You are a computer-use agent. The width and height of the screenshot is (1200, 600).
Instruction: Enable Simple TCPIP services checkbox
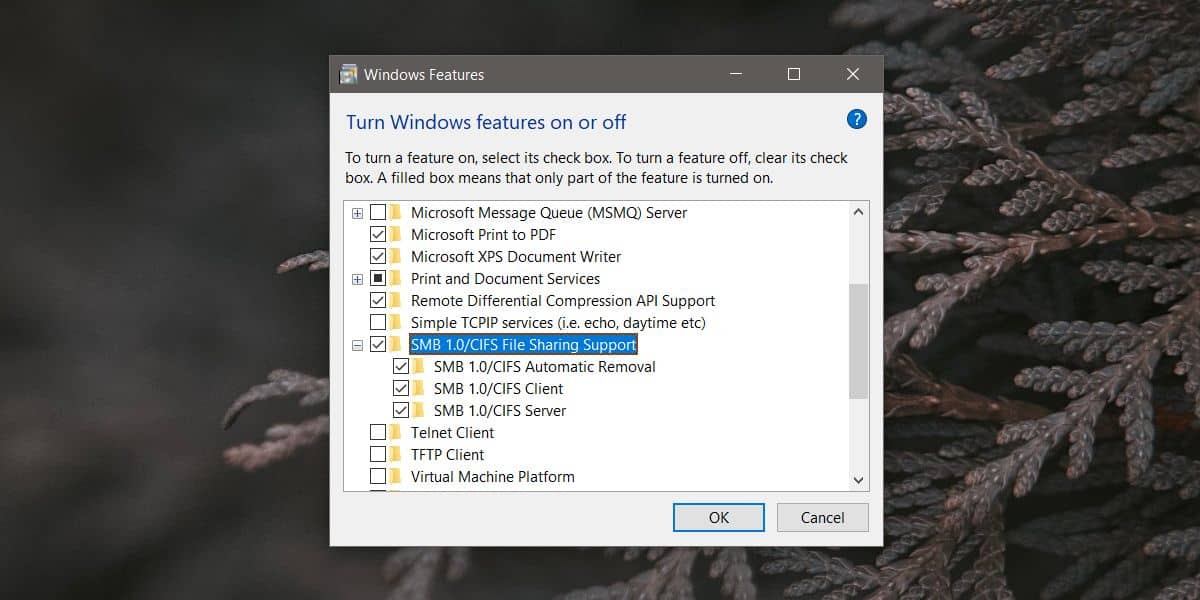pyautogui.click(x=378, y=322)
